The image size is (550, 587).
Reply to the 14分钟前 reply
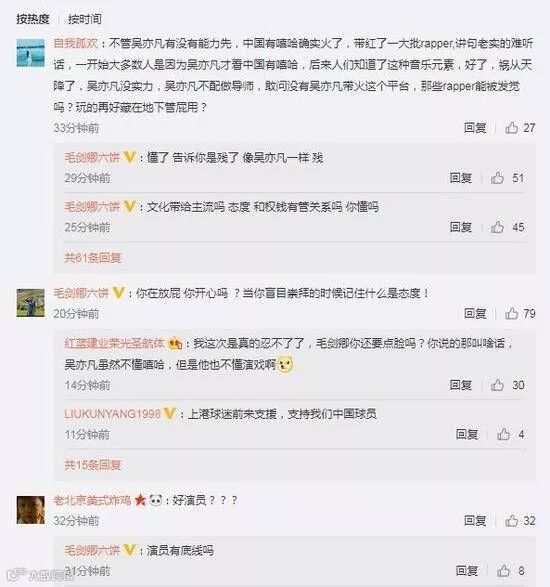pyautogui.click(x=461, y=385)
